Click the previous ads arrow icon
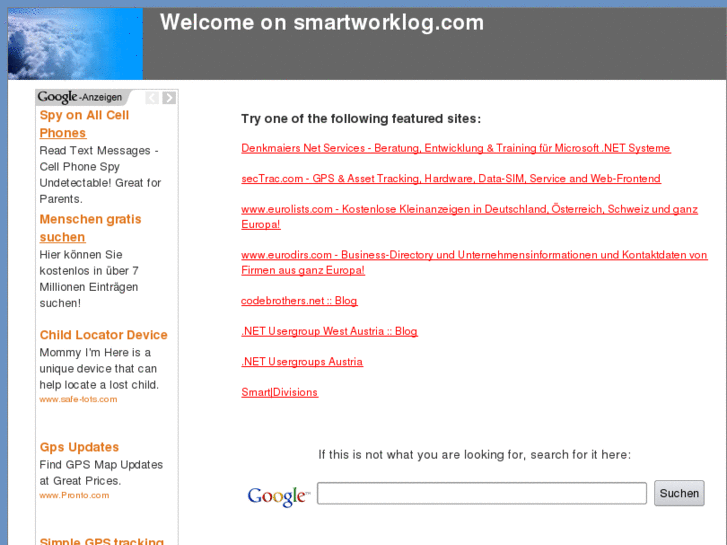The height and width of the screenshot is (545, 727). [152, 98]
